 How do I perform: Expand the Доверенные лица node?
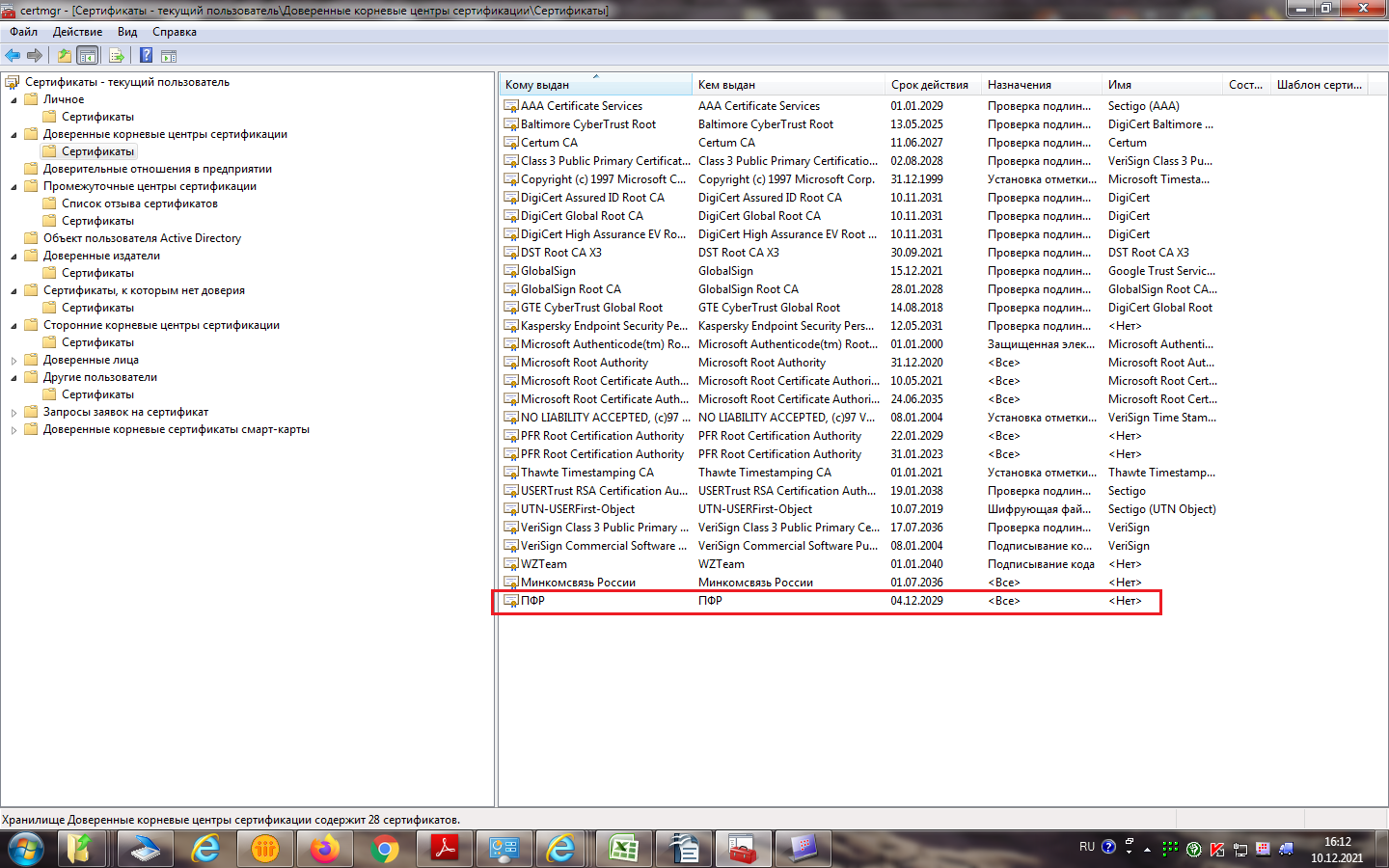coord(14,360)
